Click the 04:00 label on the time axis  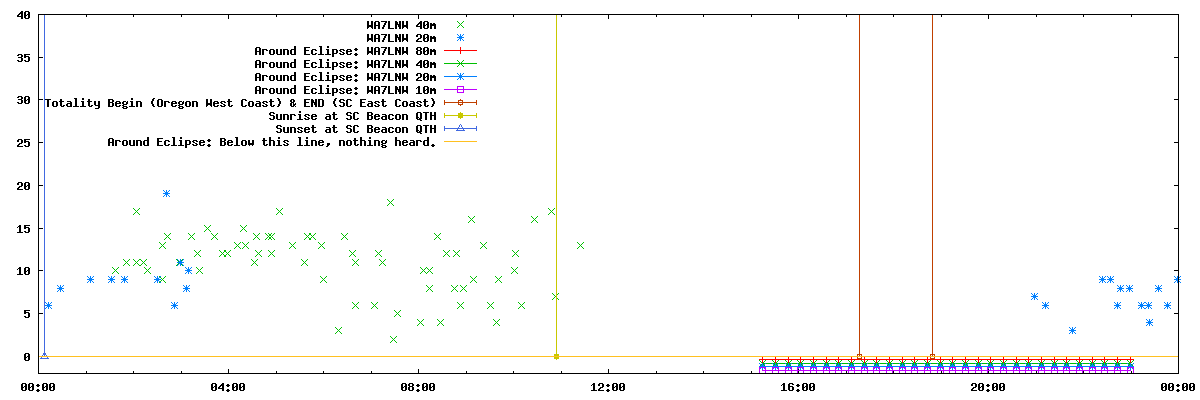click(x=228, y=387)
